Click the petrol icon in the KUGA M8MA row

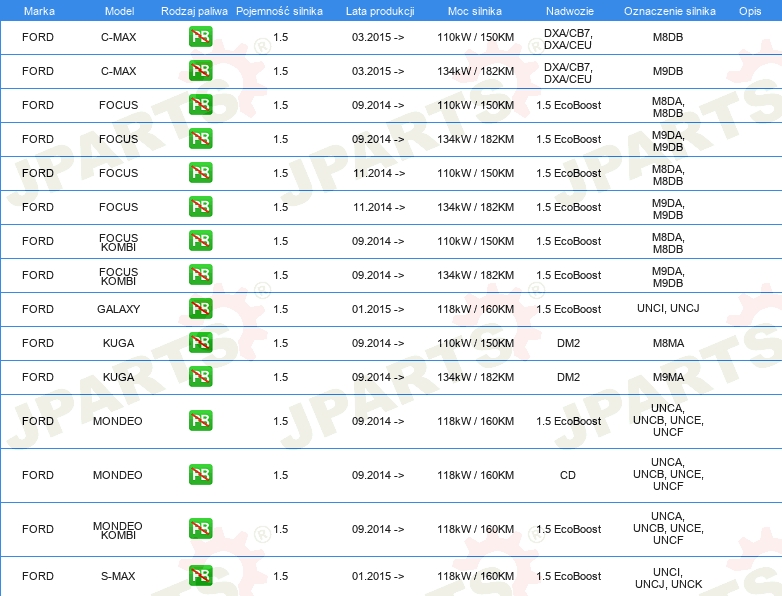point(200,343)
